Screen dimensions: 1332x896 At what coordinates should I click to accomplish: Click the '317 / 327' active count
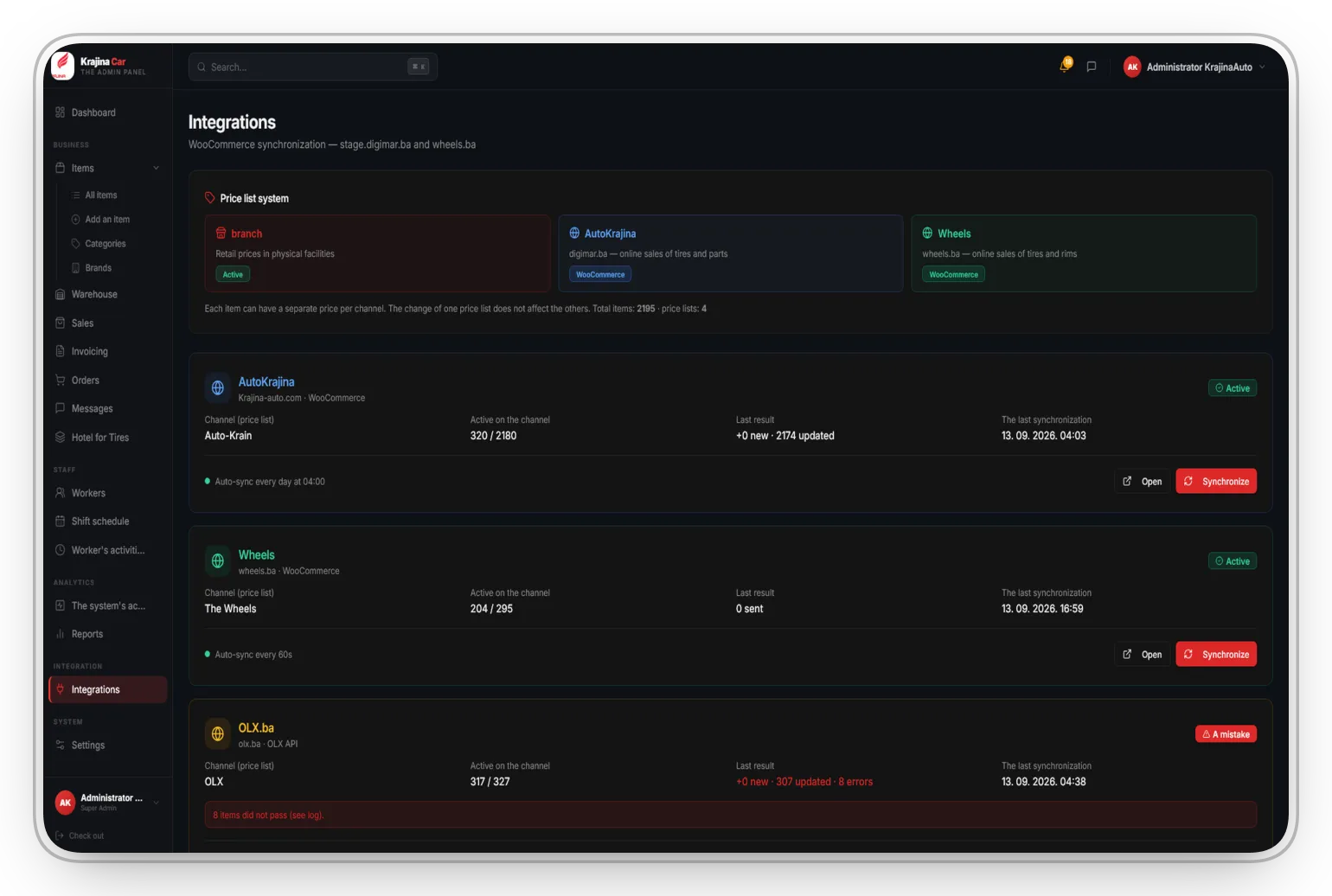point(490,782)
